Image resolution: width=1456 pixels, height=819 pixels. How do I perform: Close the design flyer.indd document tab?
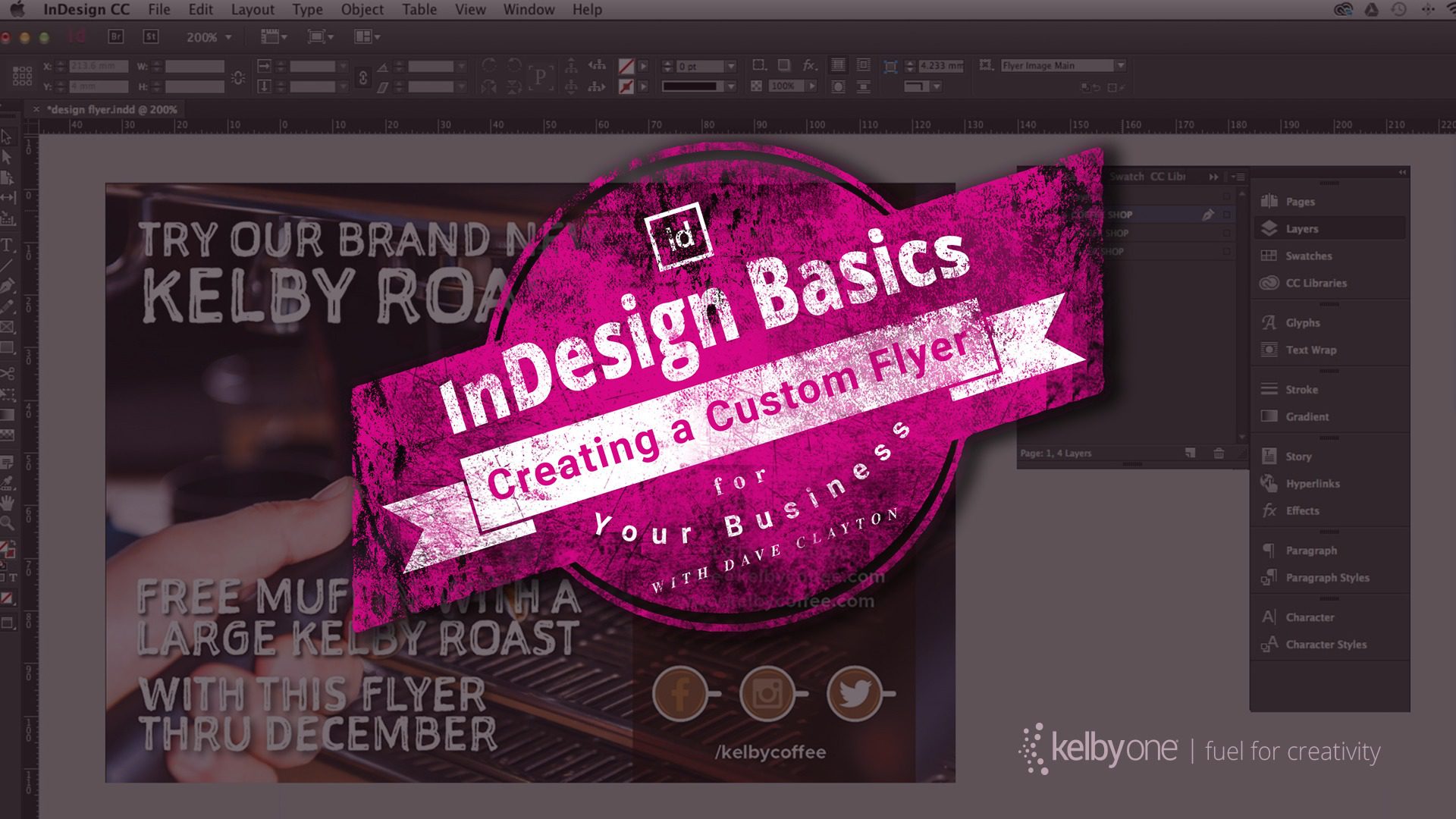tap(36, 109)
